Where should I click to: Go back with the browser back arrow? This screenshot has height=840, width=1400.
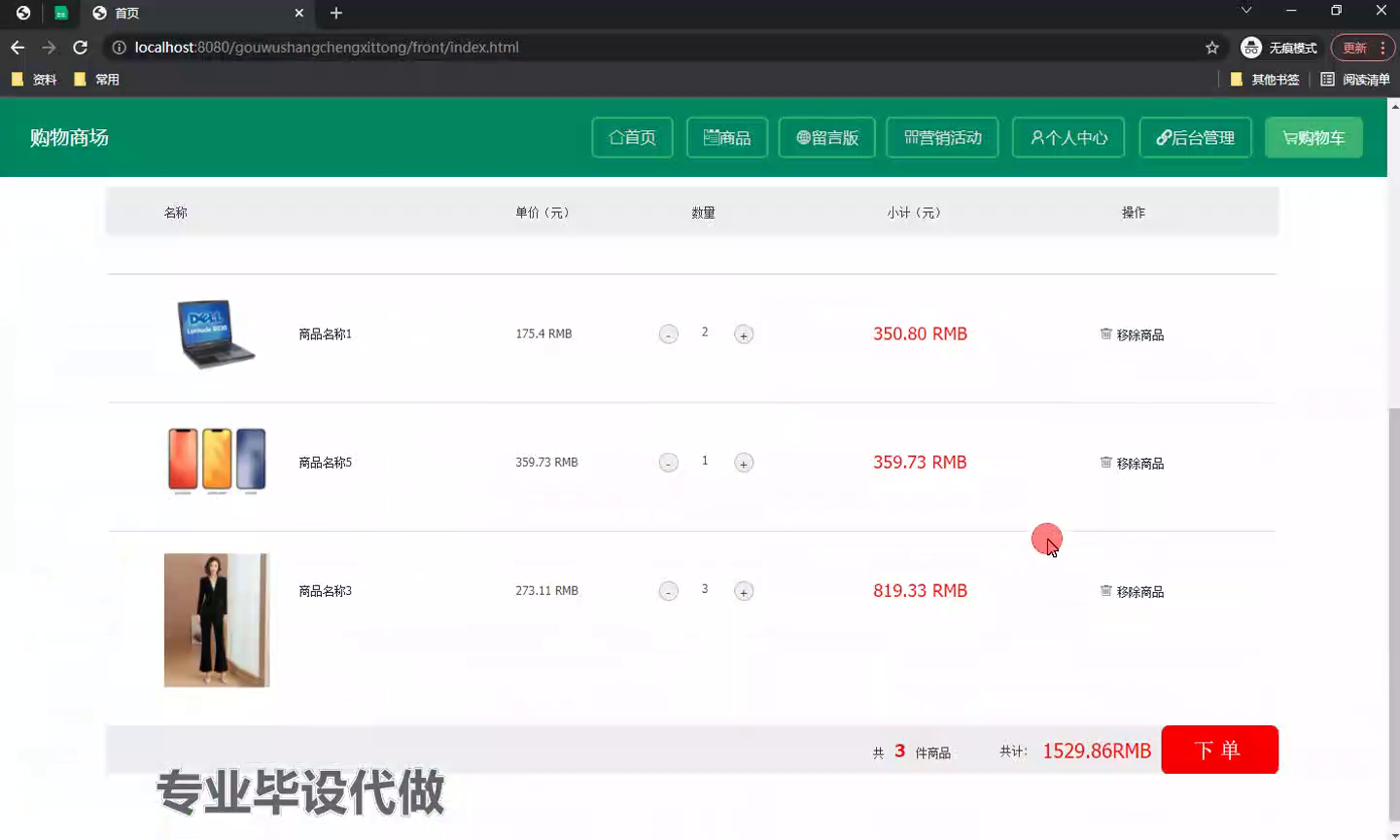(17, 48)
